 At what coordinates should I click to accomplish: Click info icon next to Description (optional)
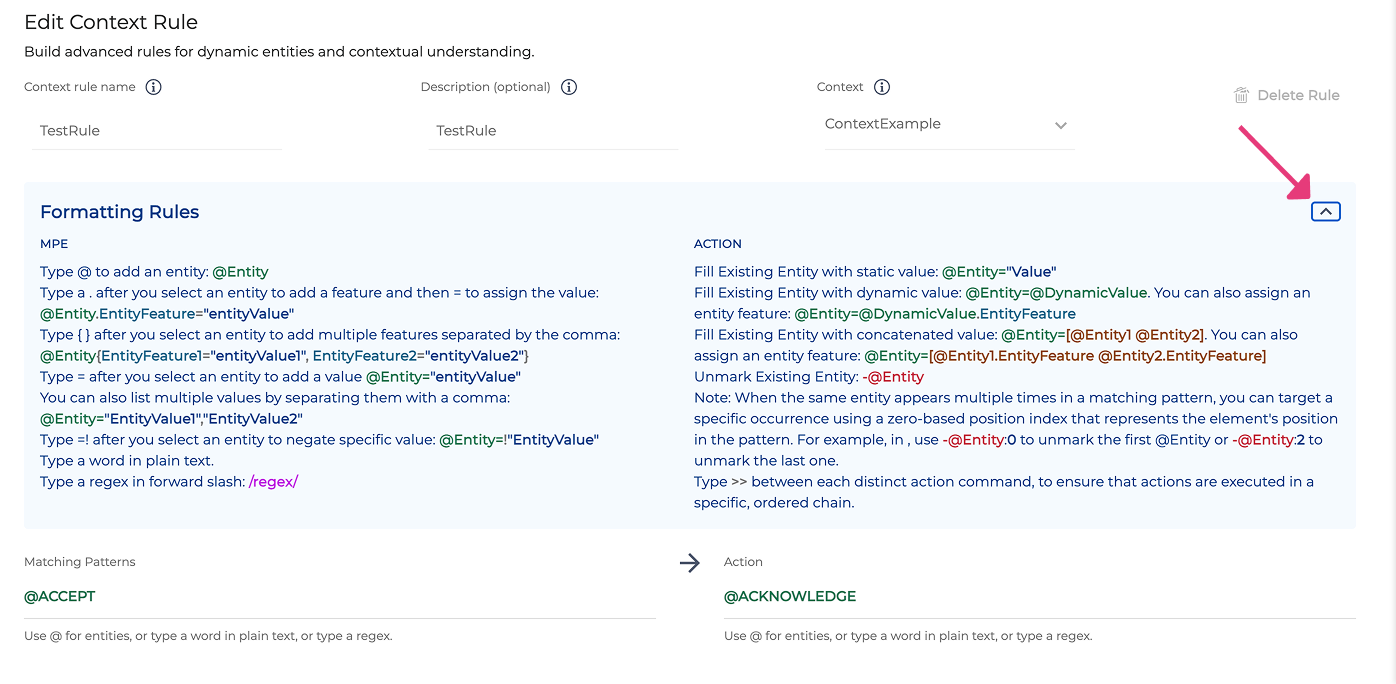[569, 87]
